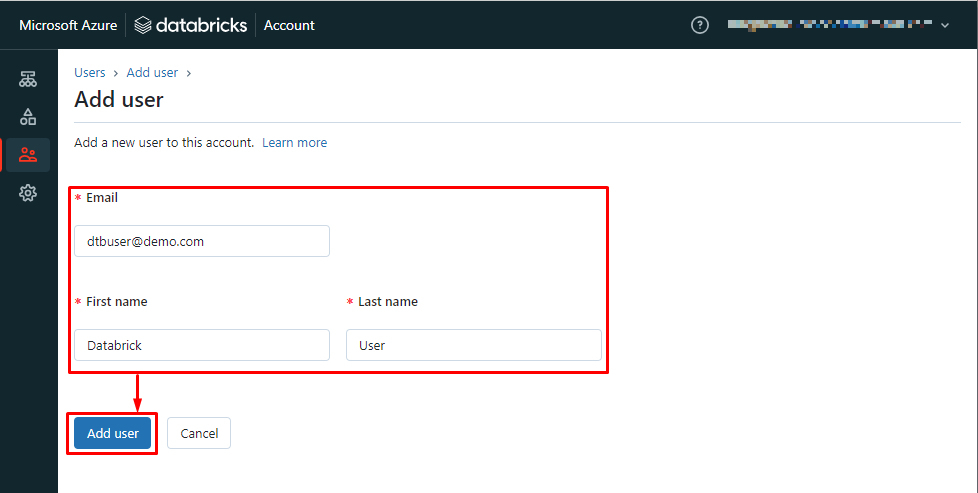Open the Learn more link
The image size is (978, 493).
[294, 142]
